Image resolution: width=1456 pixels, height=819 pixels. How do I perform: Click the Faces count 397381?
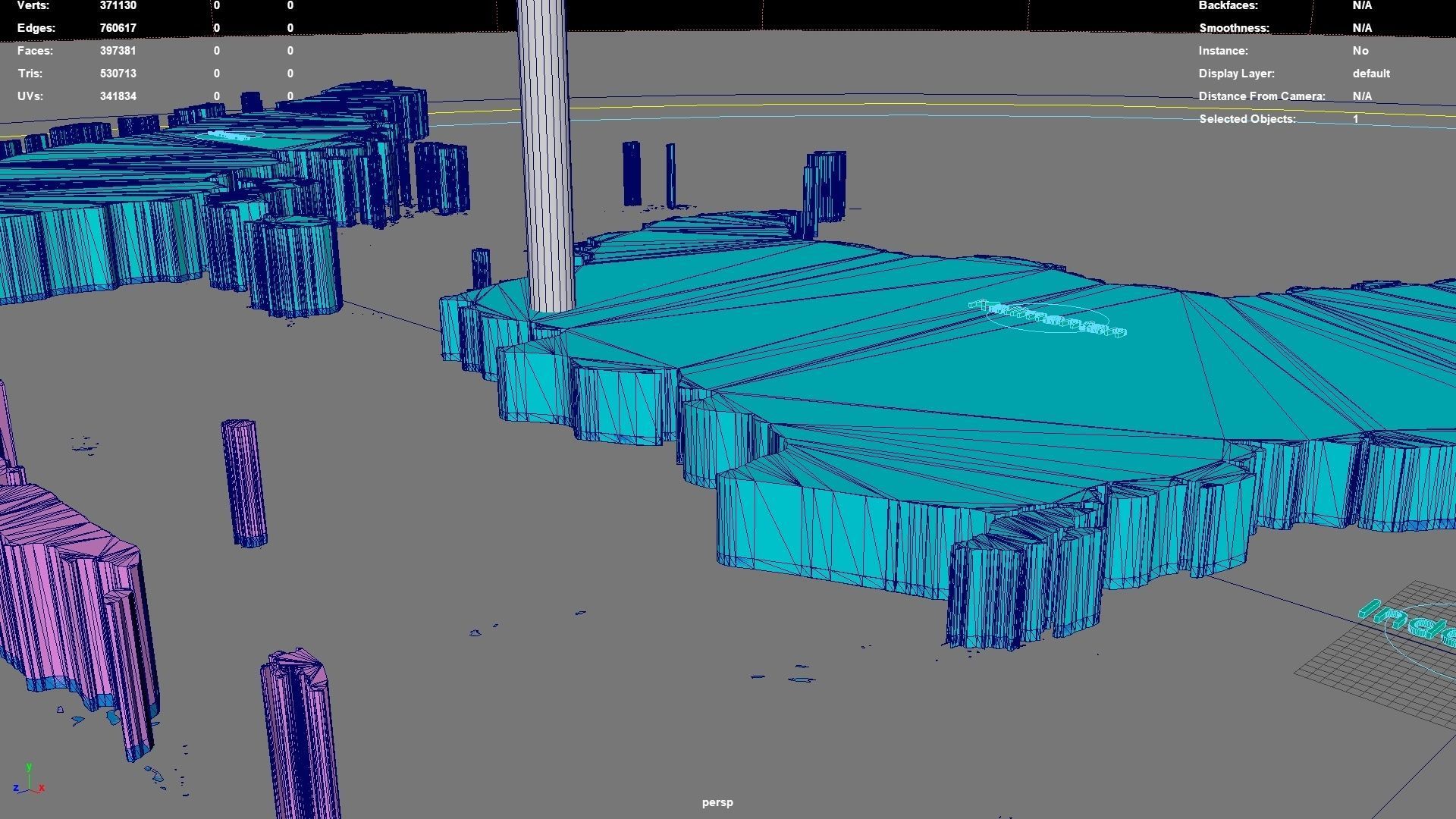pyautogui.click(x=118, y=51)
